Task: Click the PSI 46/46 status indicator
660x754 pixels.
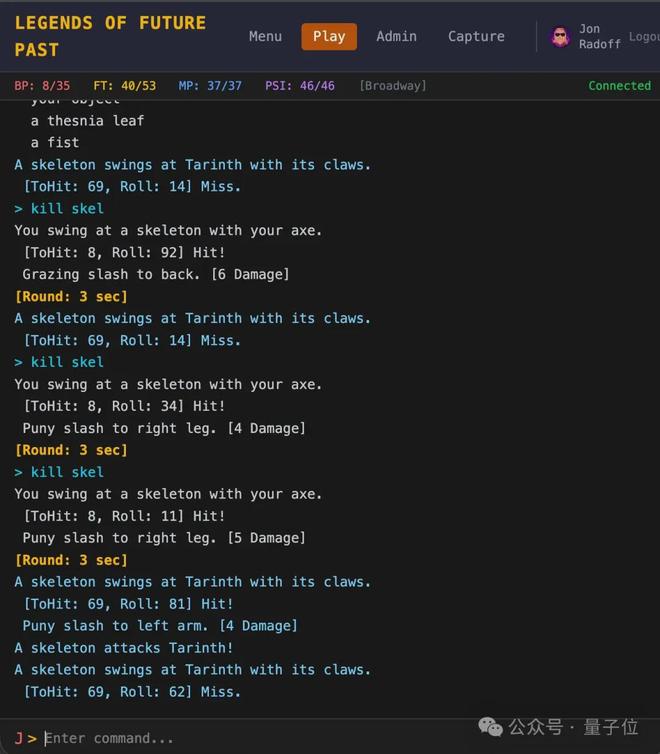Action: click(299, 86)
